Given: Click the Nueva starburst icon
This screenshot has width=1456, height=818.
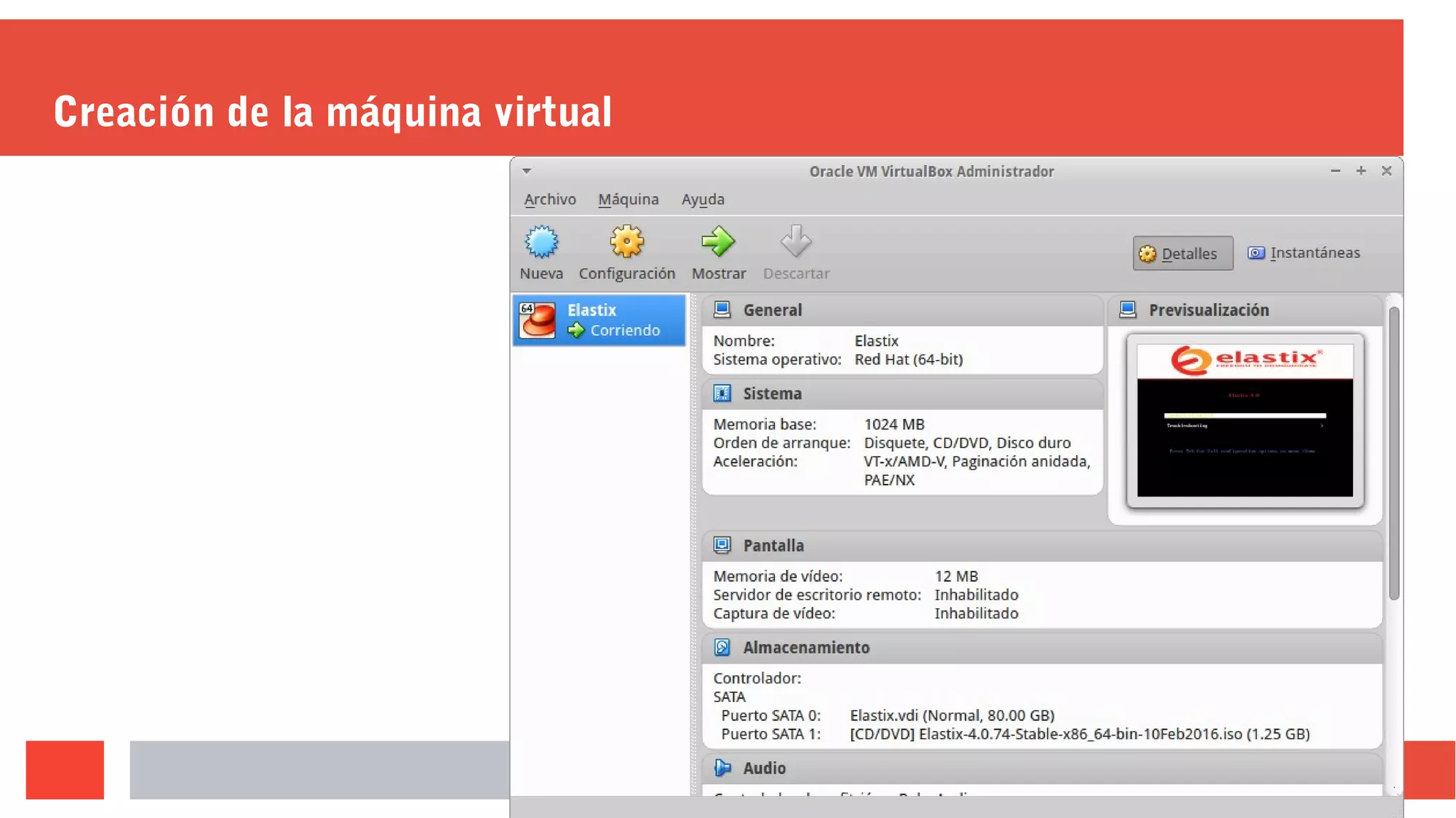Looking at the screenshot, I should point(542,242).
